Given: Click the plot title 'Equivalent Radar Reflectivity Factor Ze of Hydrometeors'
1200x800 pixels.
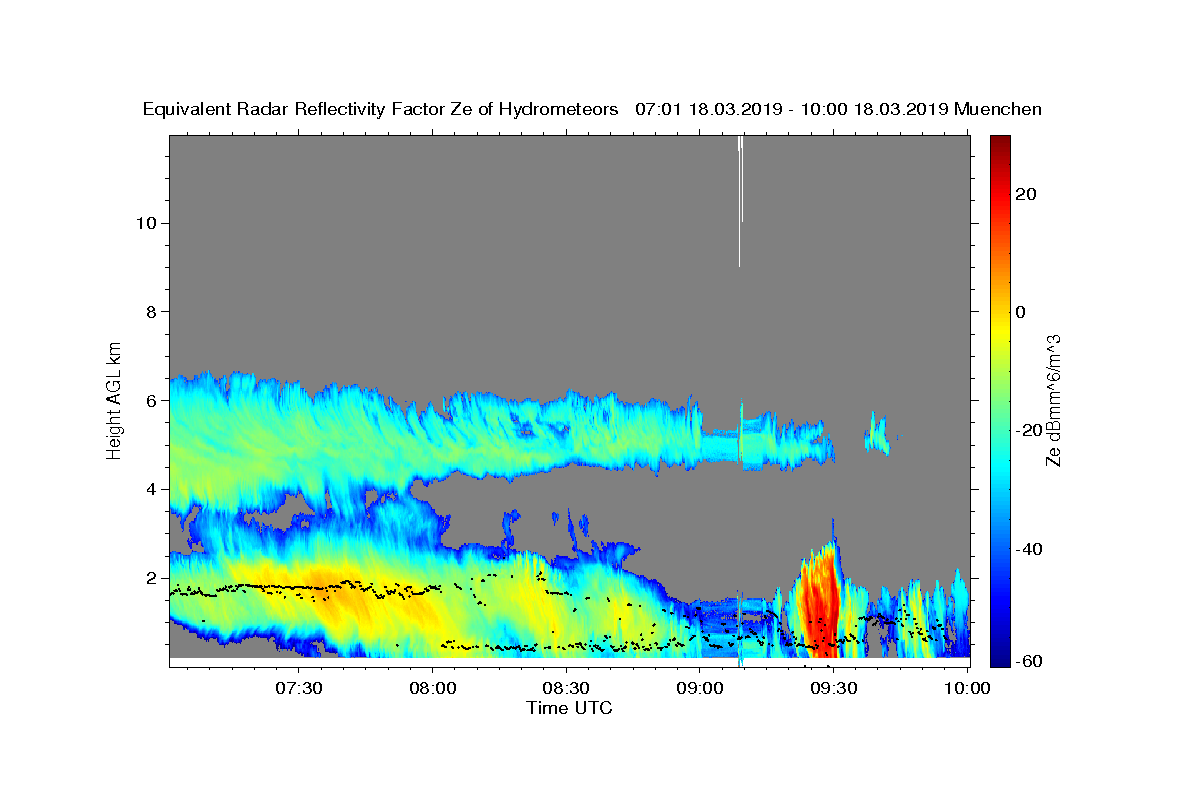Looking at the screenshot, I should [x=380, y=110].
